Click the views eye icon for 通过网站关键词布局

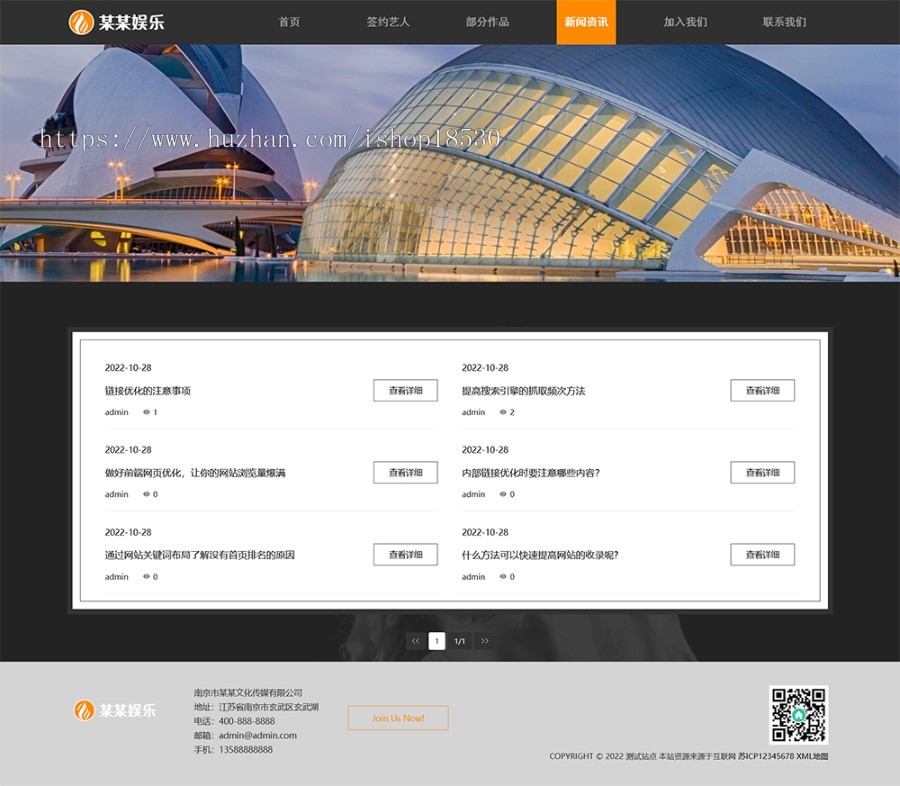click(x=146, y=576)
